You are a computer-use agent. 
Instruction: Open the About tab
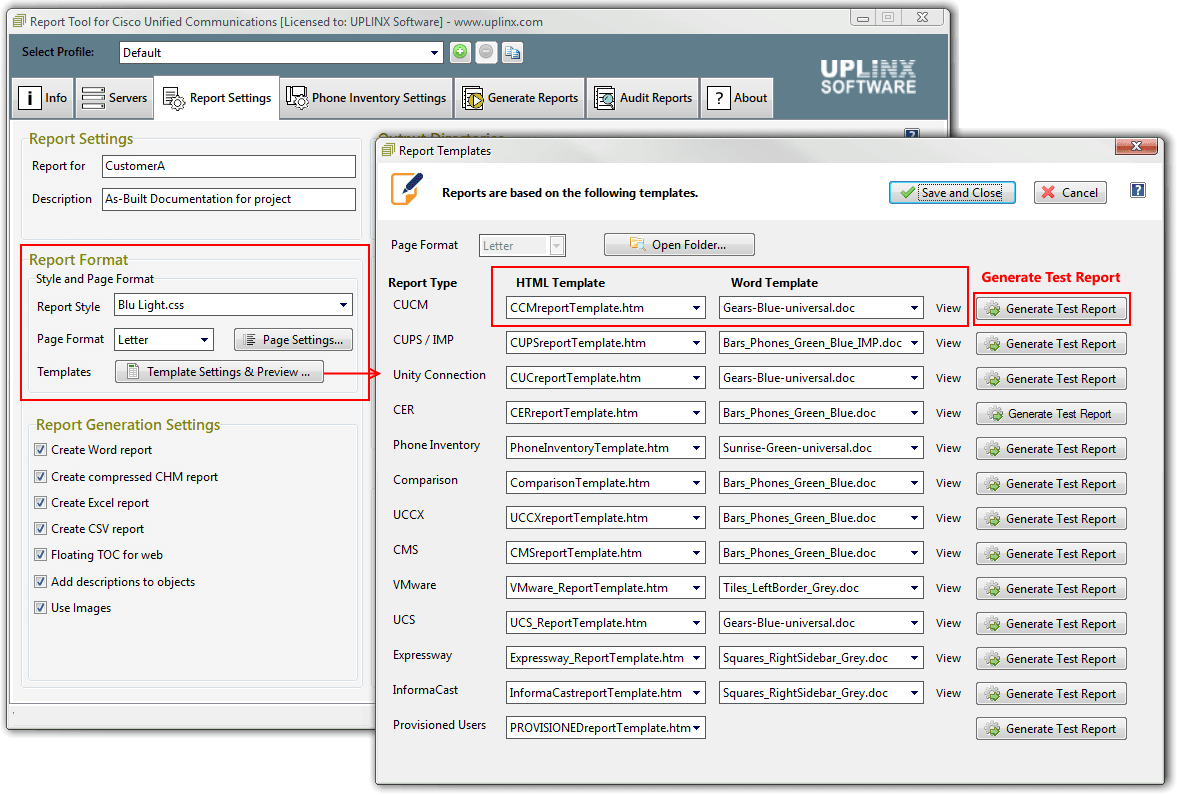[x=738, y=98]
